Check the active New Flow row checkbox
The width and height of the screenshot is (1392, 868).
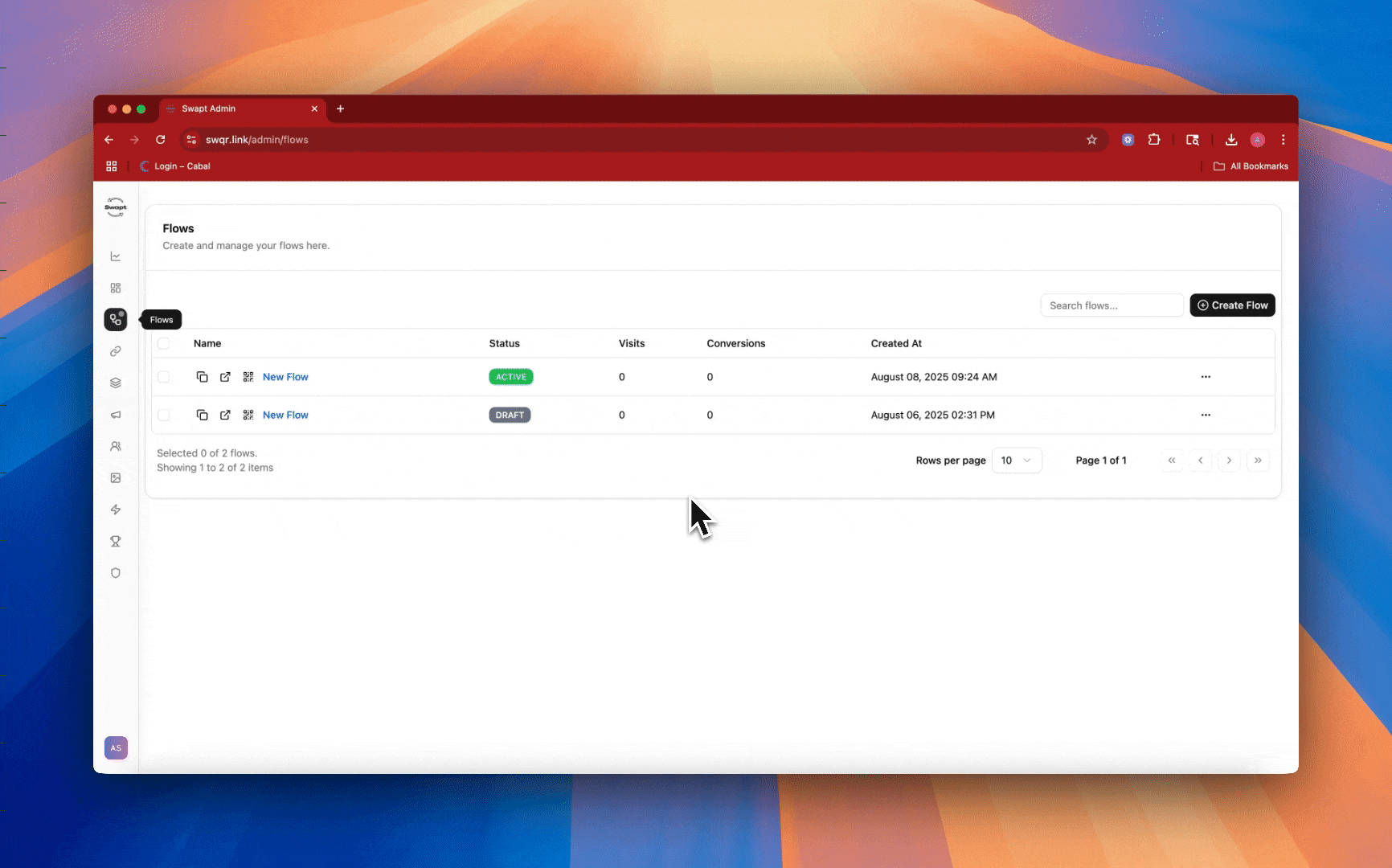pos(164,377)
